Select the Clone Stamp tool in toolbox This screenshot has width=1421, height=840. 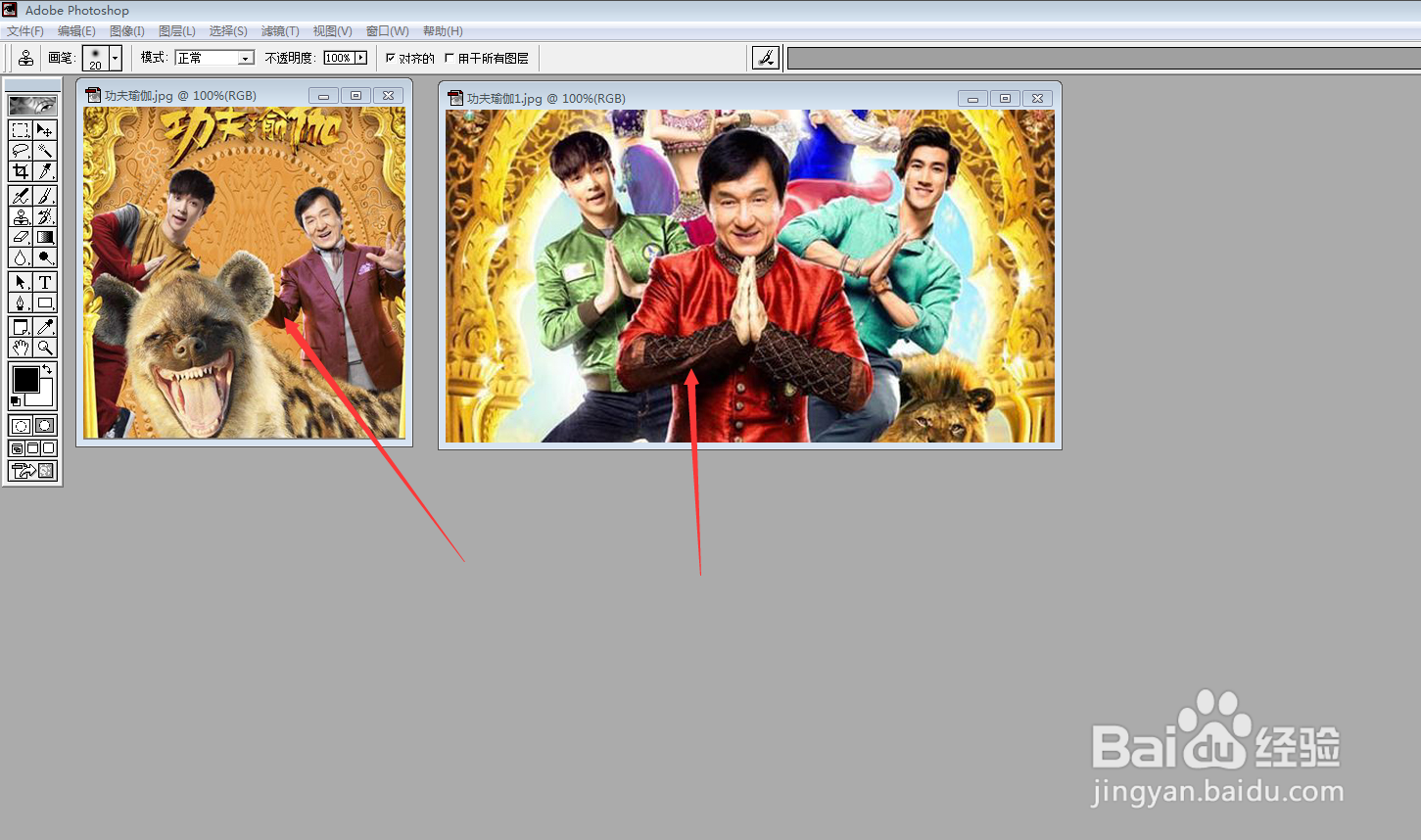click(21, 216)
